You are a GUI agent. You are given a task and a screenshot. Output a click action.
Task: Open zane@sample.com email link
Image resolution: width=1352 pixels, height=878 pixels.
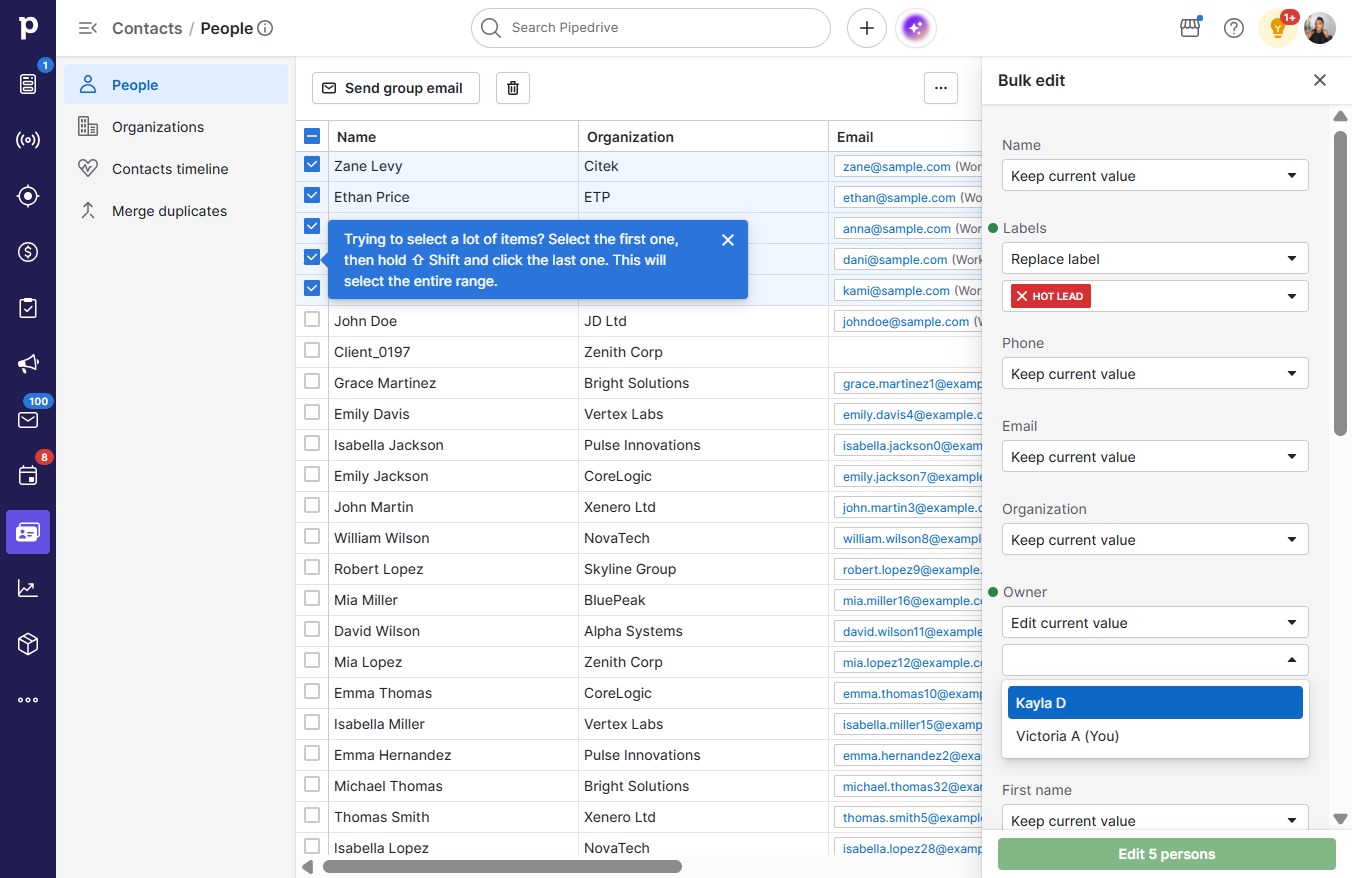(x=896, y=167)
